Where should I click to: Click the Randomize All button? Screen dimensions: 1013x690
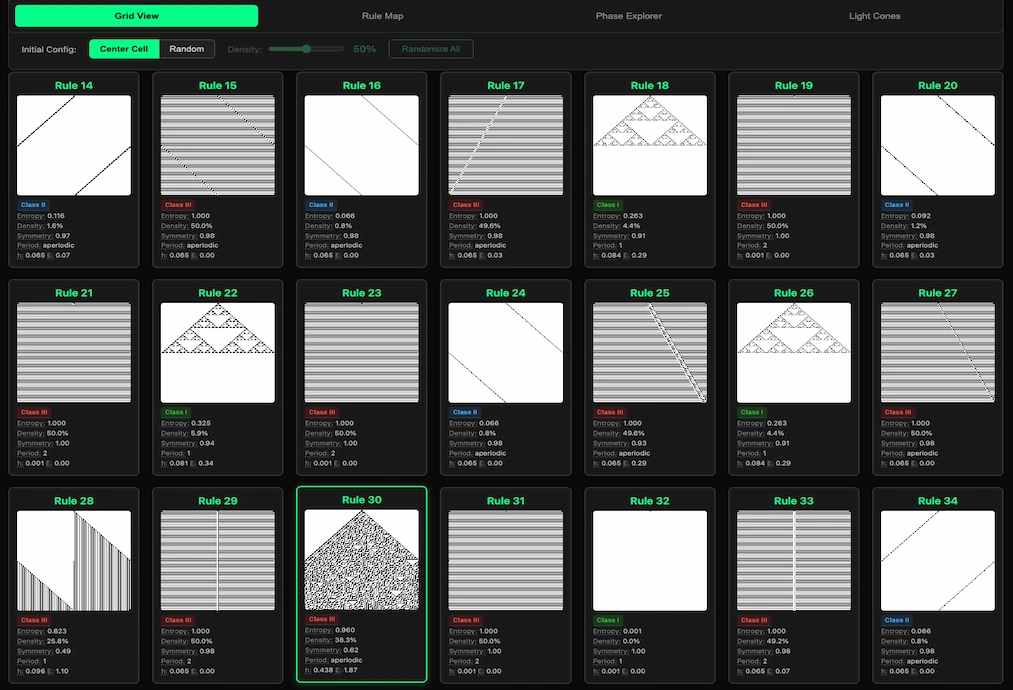430,48
